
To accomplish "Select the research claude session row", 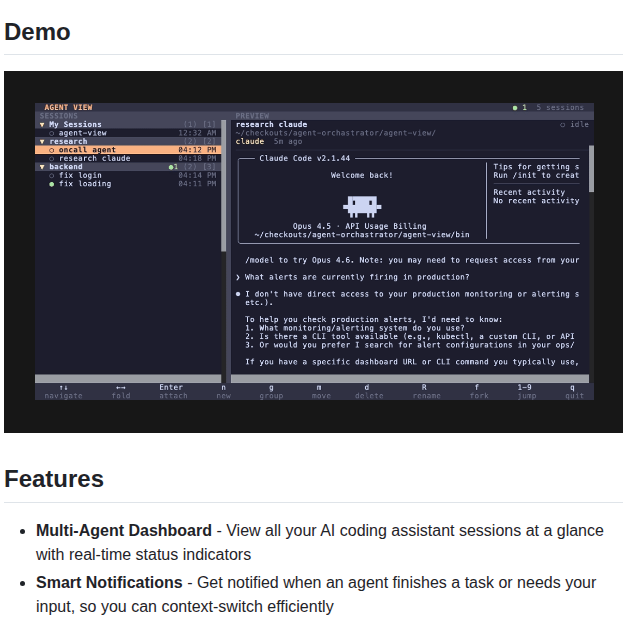I will 128,158.
